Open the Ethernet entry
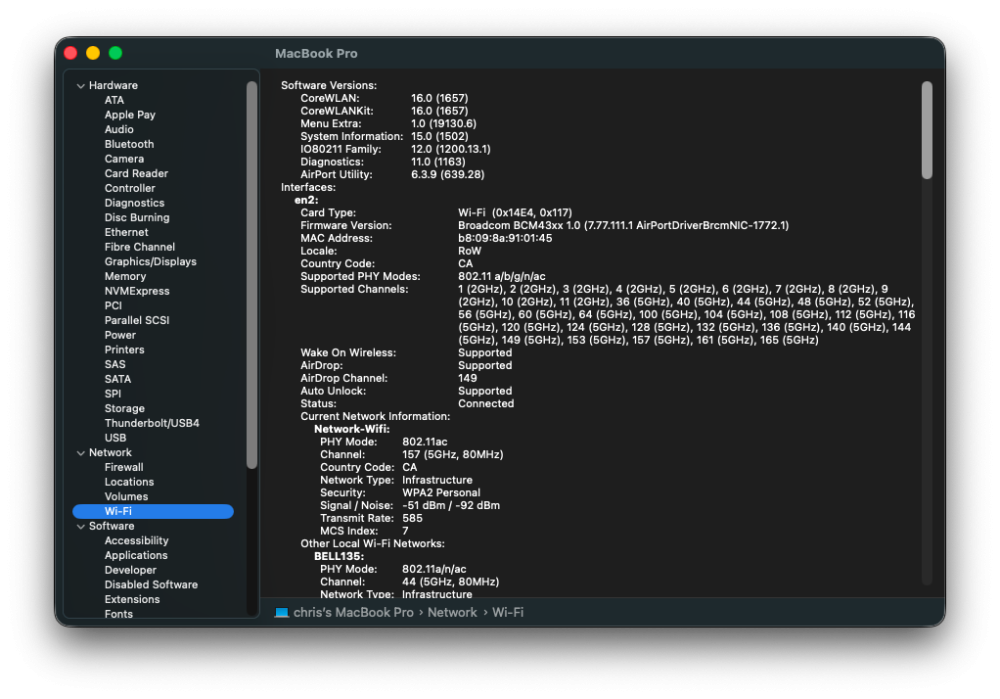The image size is (1000, 699). pos(126,232)
